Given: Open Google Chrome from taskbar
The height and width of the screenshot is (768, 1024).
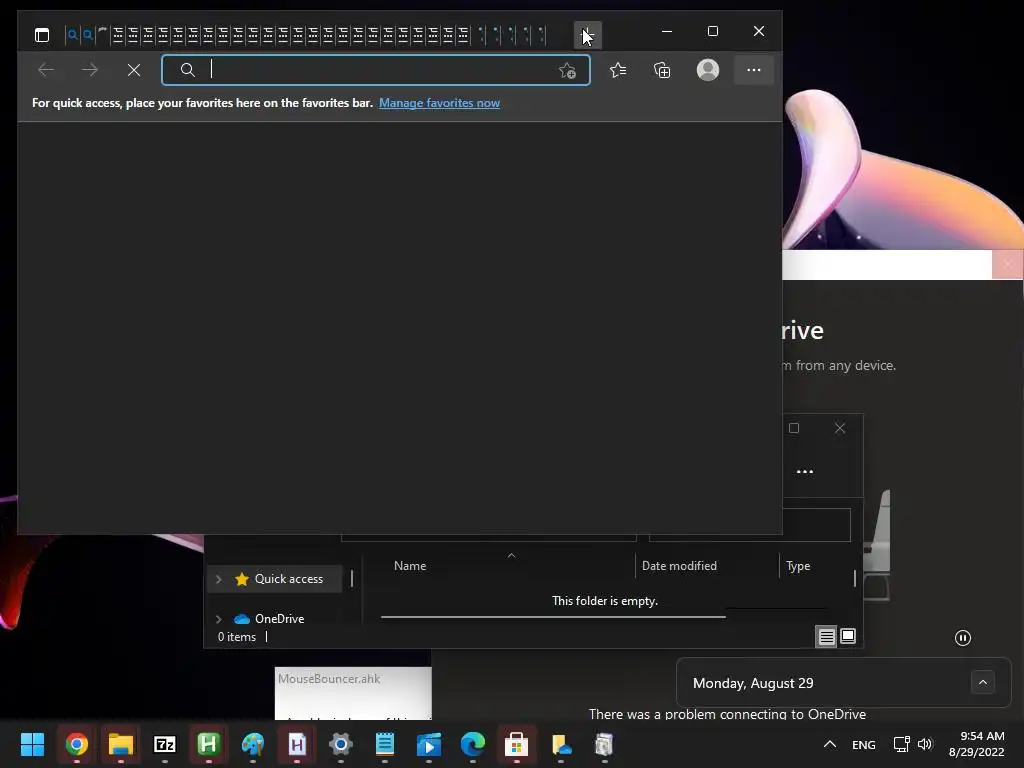Looking at the screenshot, I should (x=76, y=744).
